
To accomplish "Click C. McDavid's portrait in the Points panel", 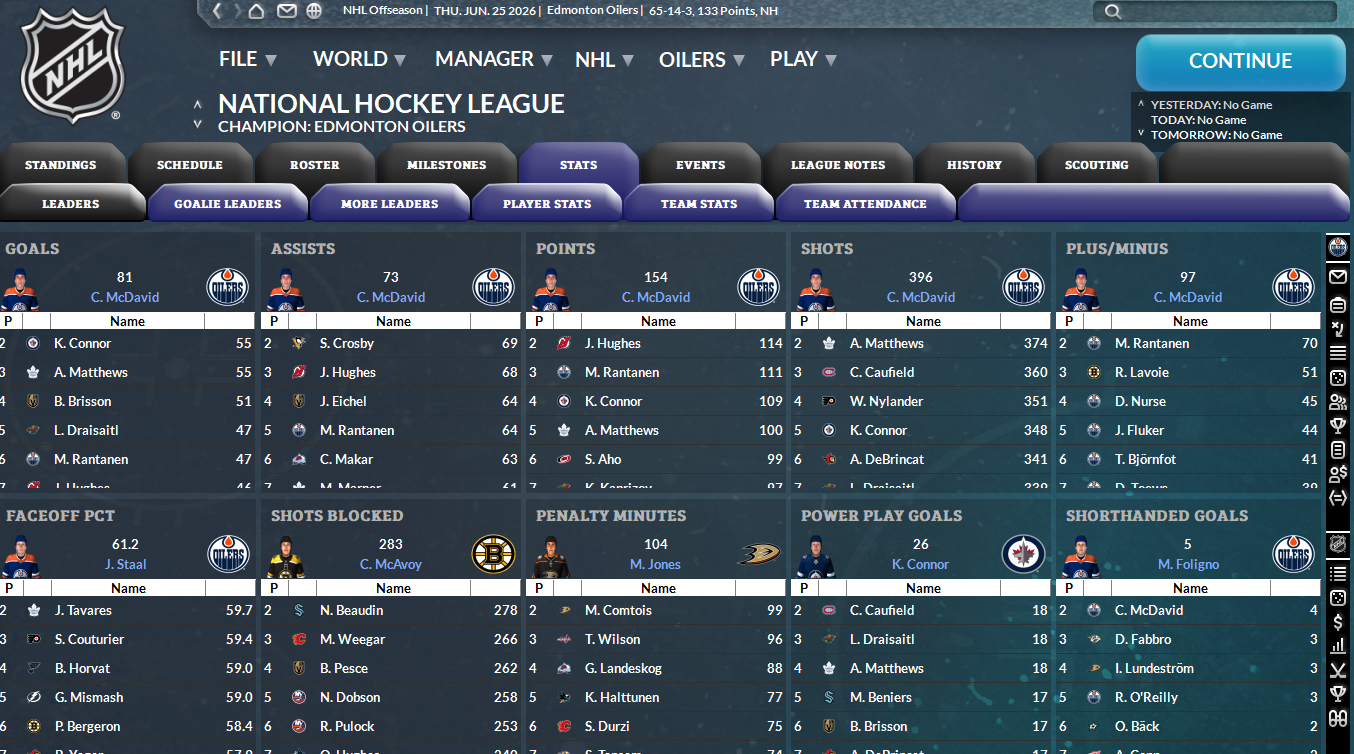I will pos(549,288).
